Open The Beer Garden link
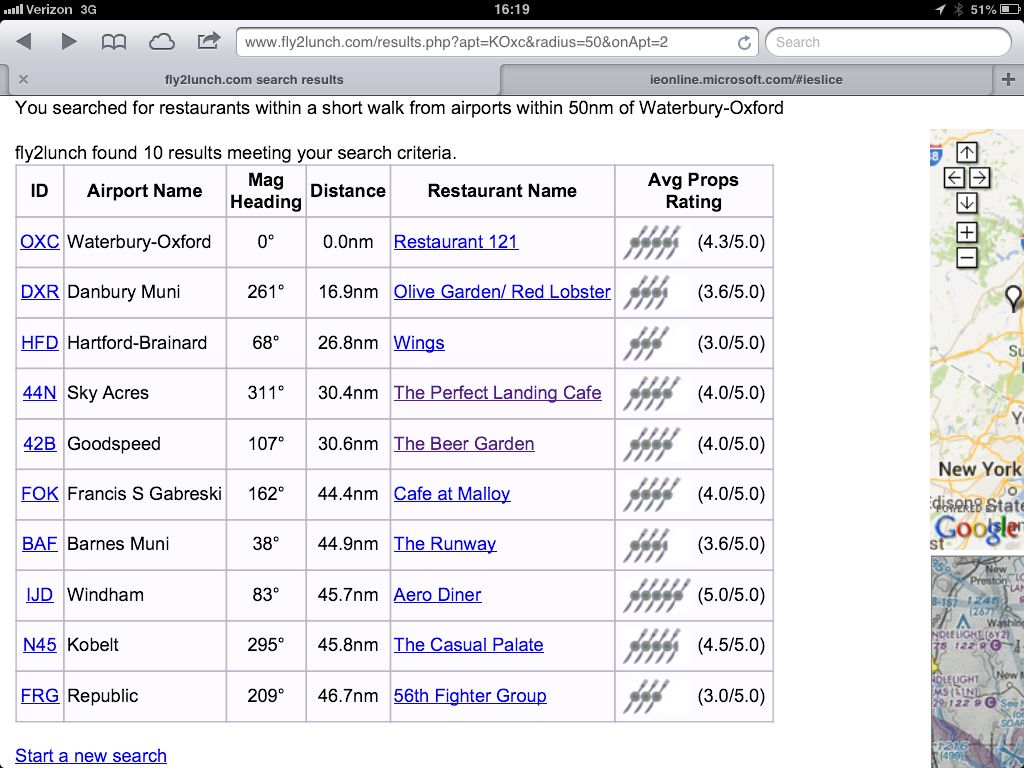Viewport: 1024px width, 768px height. pyautogui.click(x=464, y=443)
